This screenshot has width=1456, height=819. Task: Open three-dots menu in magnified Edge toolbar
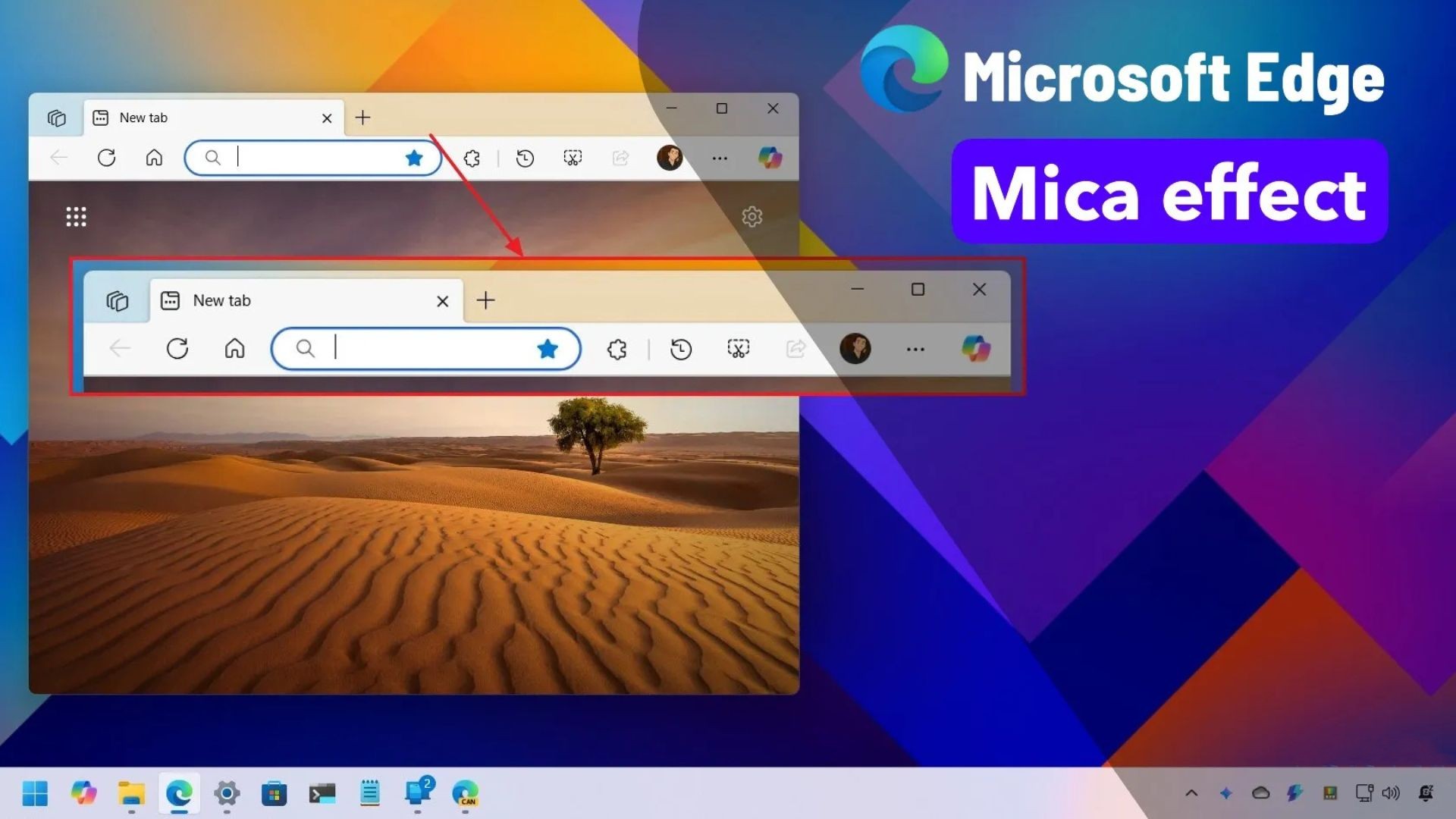pos(915,350)
